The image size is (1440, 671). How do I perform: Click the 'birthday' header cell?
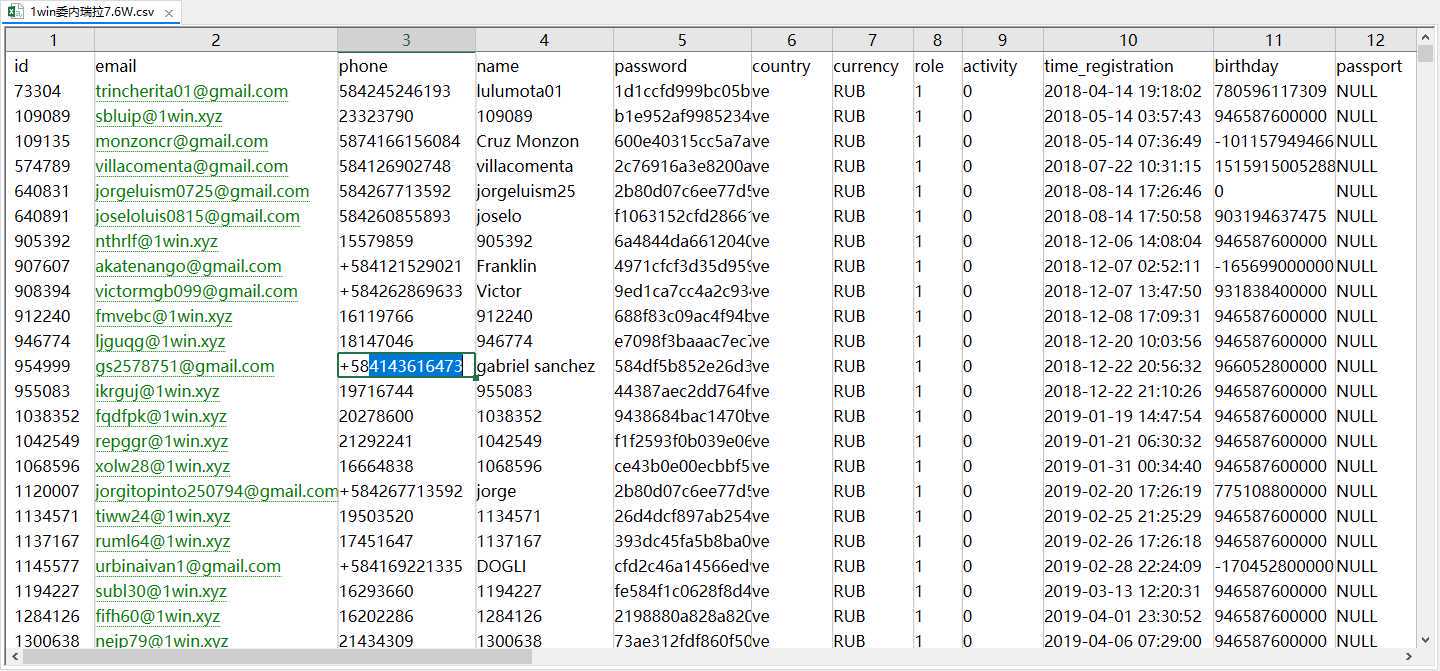click(1274, 66)
